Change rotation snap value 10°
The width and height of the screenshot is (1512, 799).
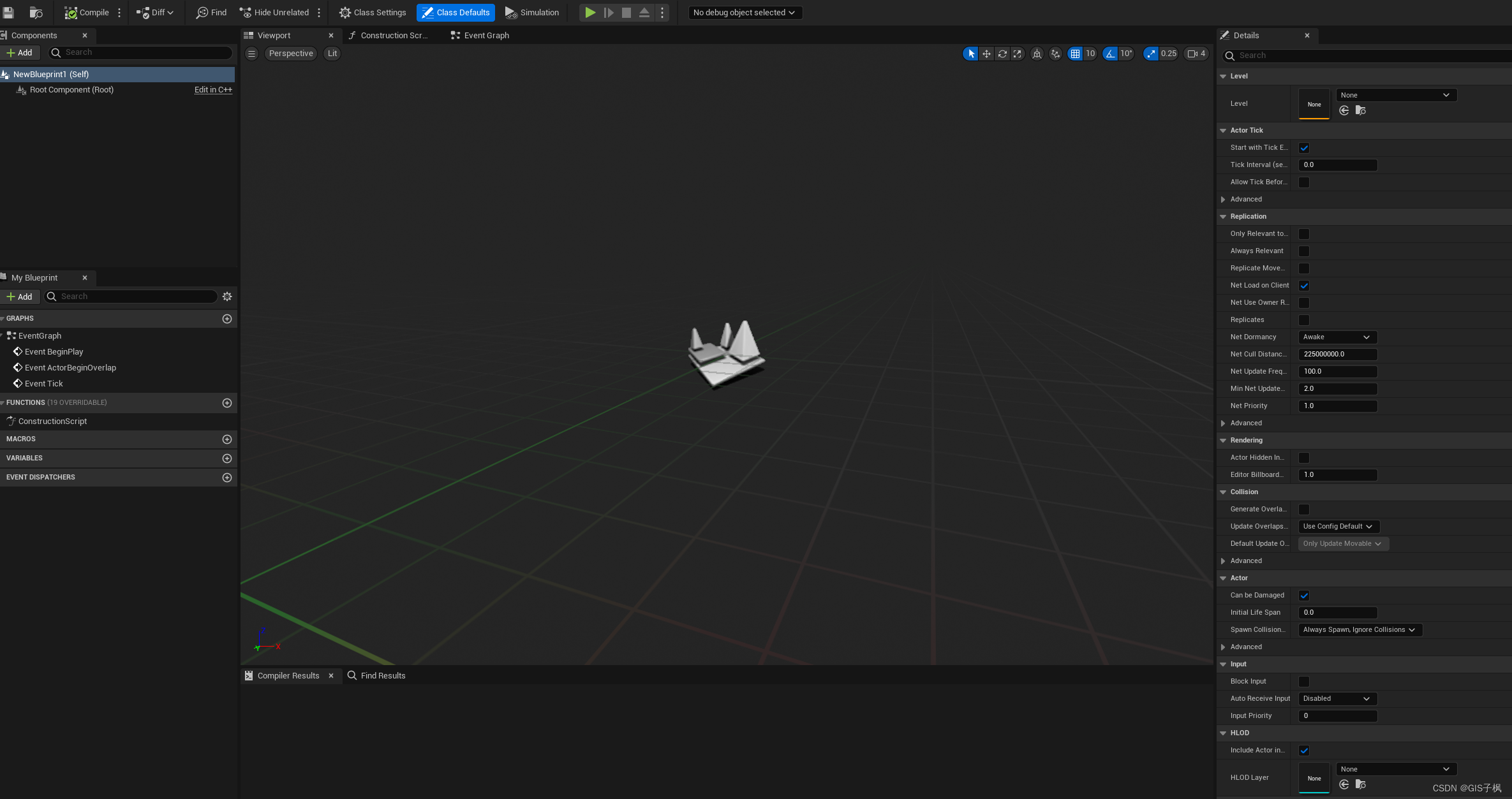point(1126,54)
